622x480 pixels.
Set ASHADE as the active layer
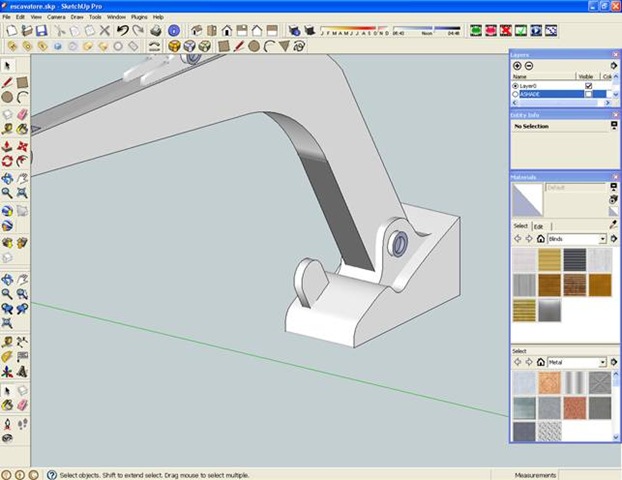pyautogui.click(x=515, y=94)
